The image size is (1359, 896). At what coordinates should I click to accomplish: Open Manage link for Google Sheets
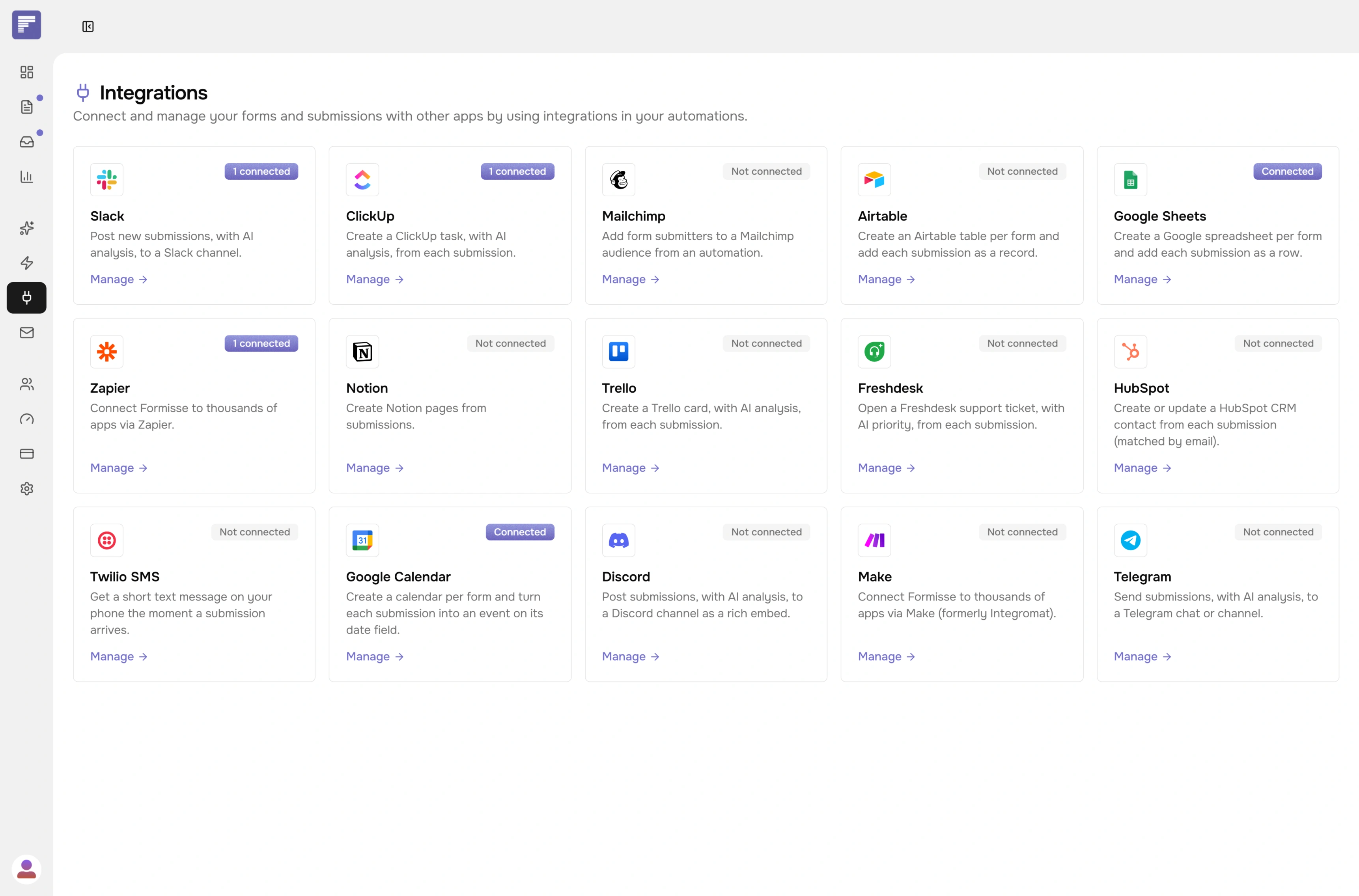[x=1142, y=279]
